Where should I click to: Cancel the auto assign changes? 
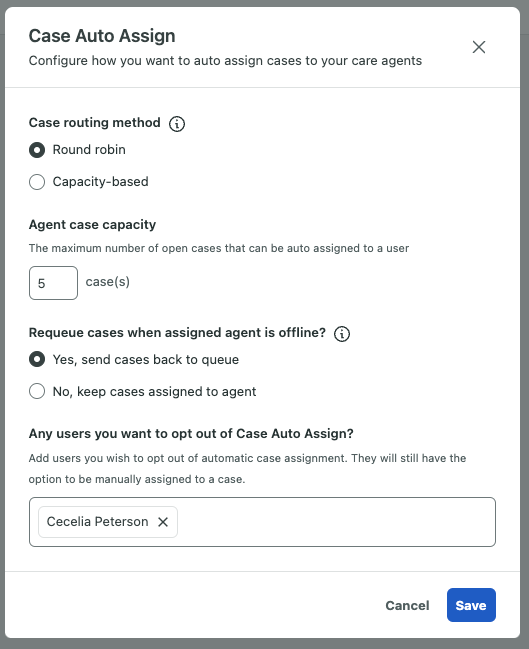tap(407, 606)
